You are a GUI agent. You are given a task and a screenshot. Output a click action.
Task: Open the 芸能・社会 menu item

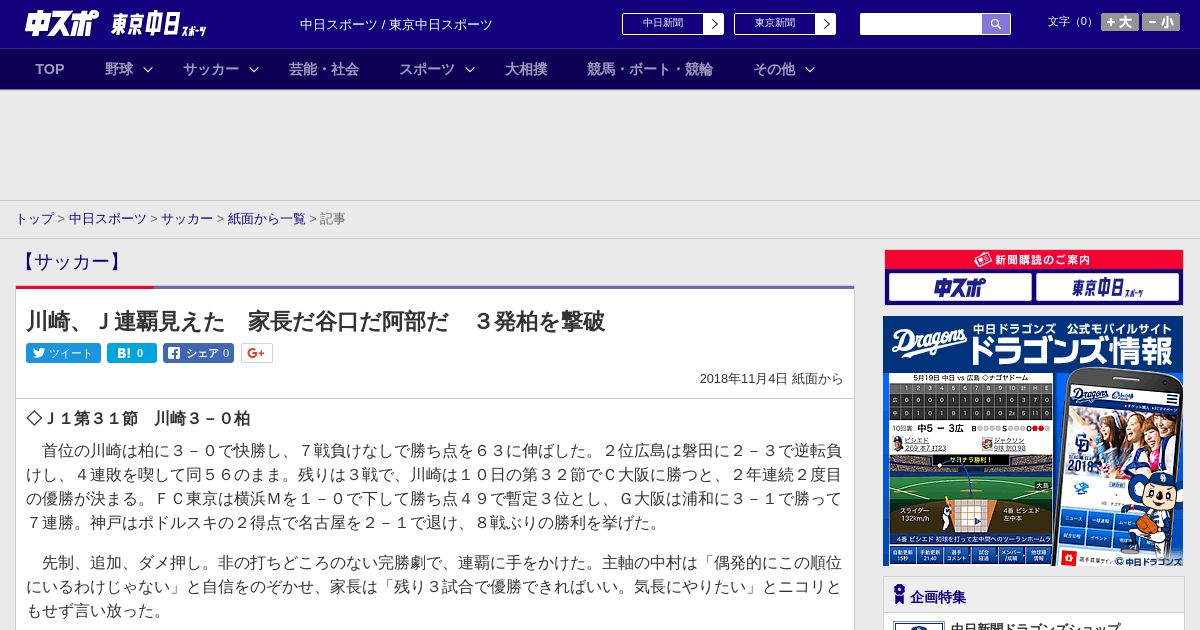click(x=324, y=69)
